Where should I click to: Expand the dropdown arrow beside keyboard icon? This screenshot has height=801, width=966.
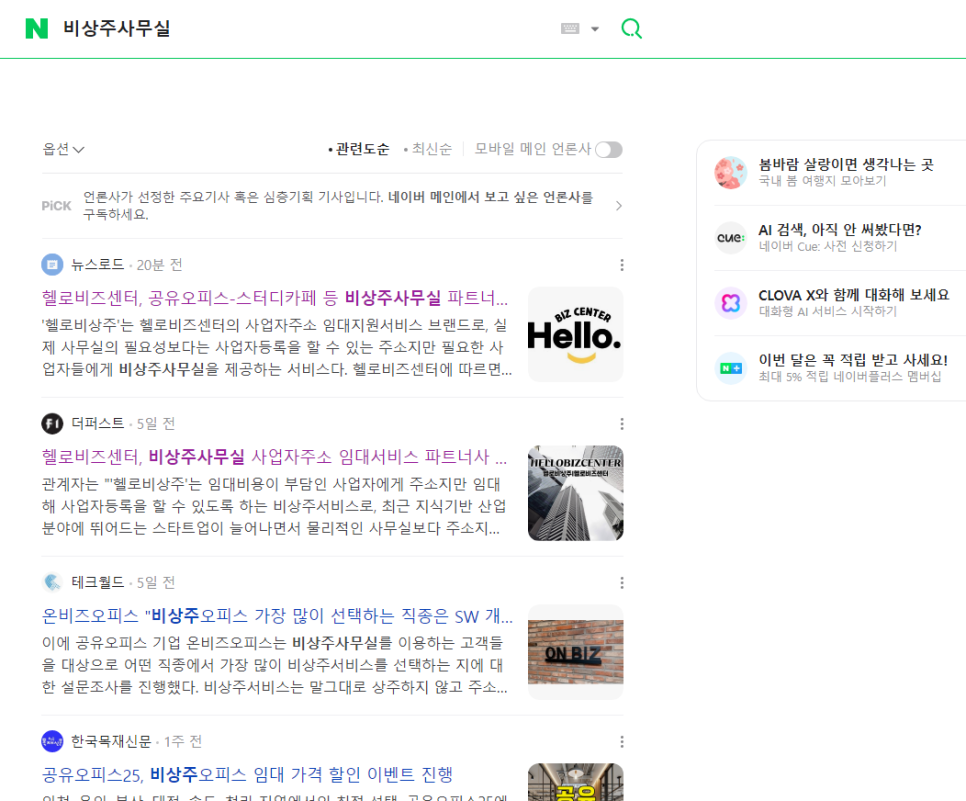(x=595, y=29)
